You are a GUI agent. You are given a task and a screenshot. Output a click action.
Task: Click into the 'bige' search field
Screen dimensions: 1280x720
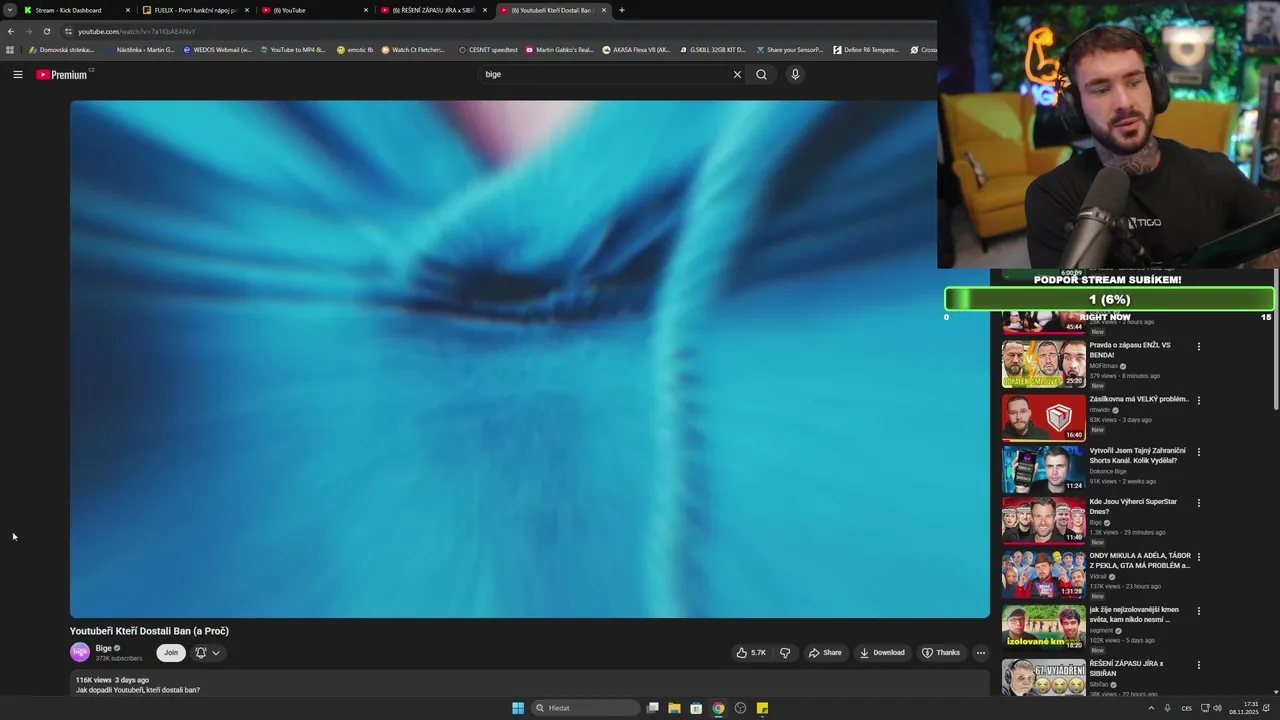pyautogui.click(x=605, y=74)
